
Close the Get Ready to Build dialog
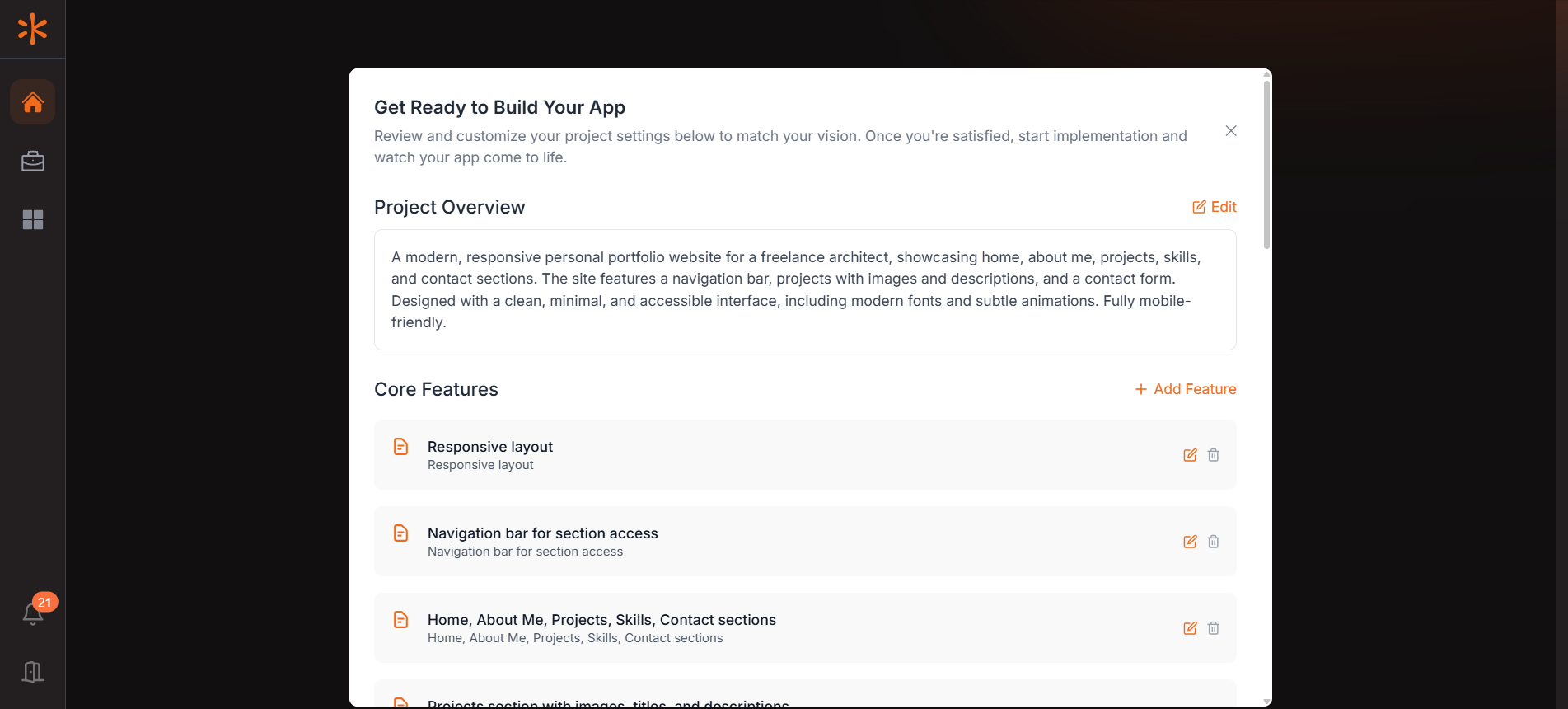pyautogui.click(x=1231, y=131)
